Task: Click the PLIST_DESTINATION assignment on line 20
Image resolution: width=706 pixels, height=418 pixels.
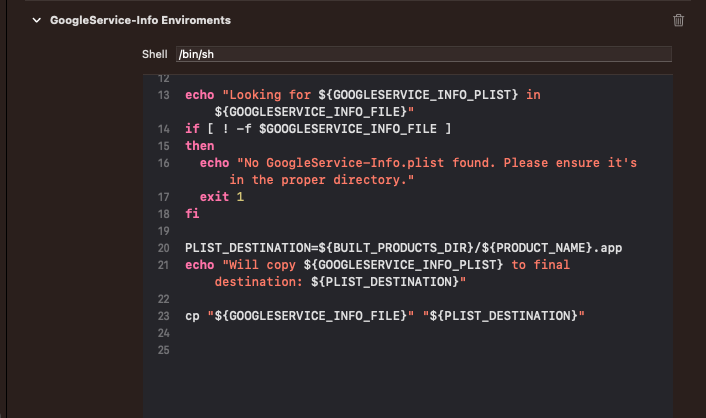Action: (x=403, y=248)
